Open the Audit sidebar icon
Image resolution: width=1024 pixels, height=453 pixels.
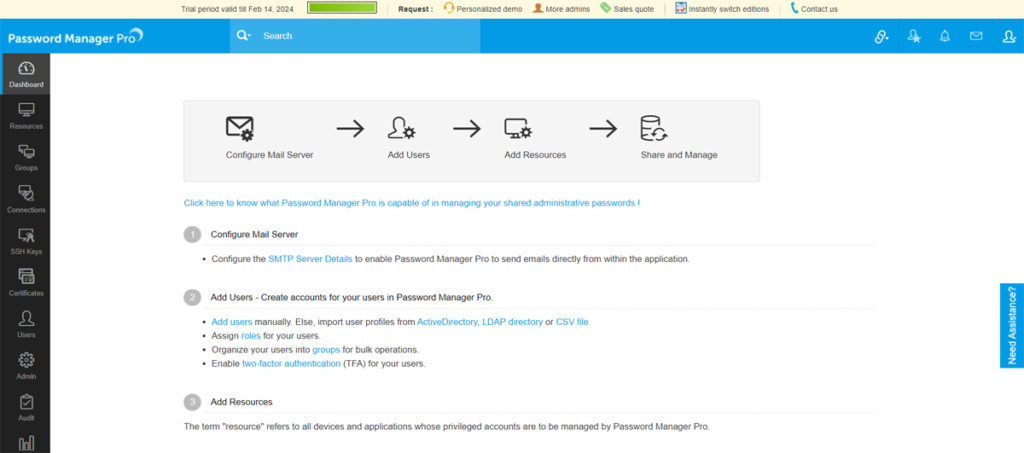(x=26, y=407)
